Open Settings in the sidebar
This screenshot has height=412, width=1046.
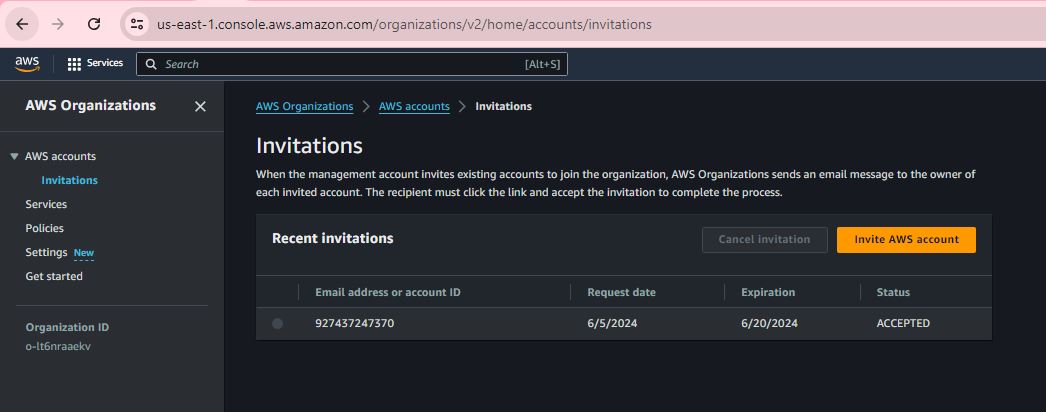[x=46, y=252]
